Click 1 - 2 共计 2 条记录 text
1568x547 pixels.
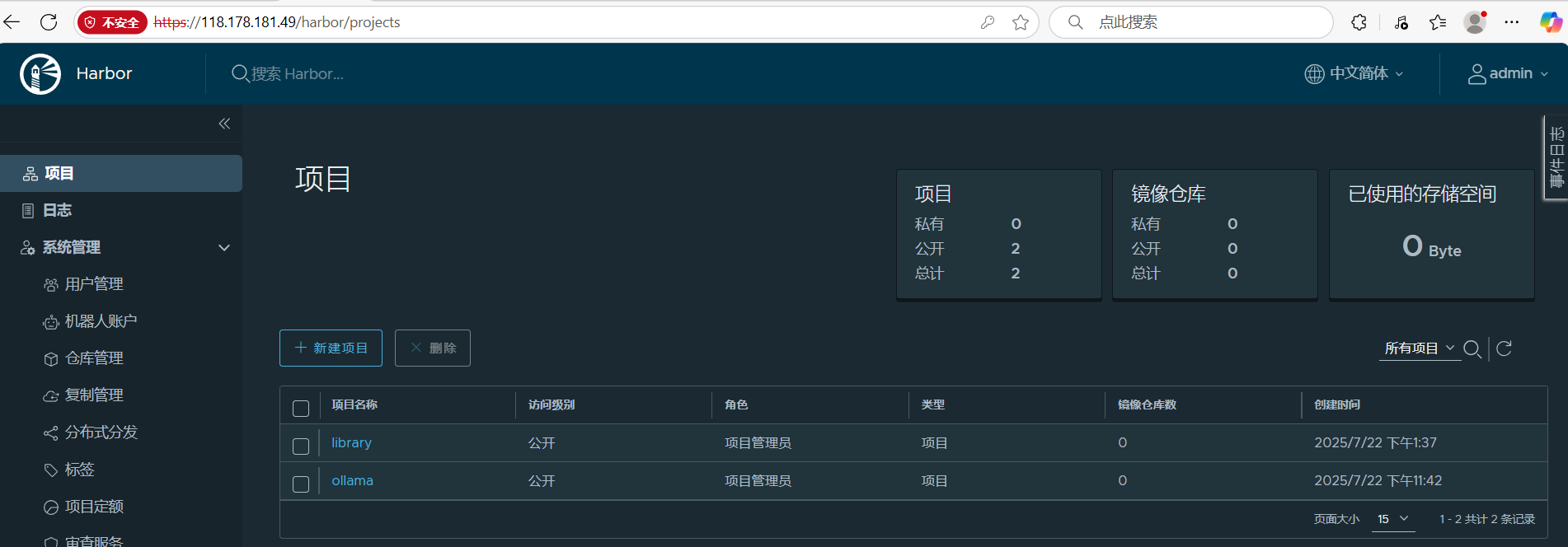(1487, 519)
